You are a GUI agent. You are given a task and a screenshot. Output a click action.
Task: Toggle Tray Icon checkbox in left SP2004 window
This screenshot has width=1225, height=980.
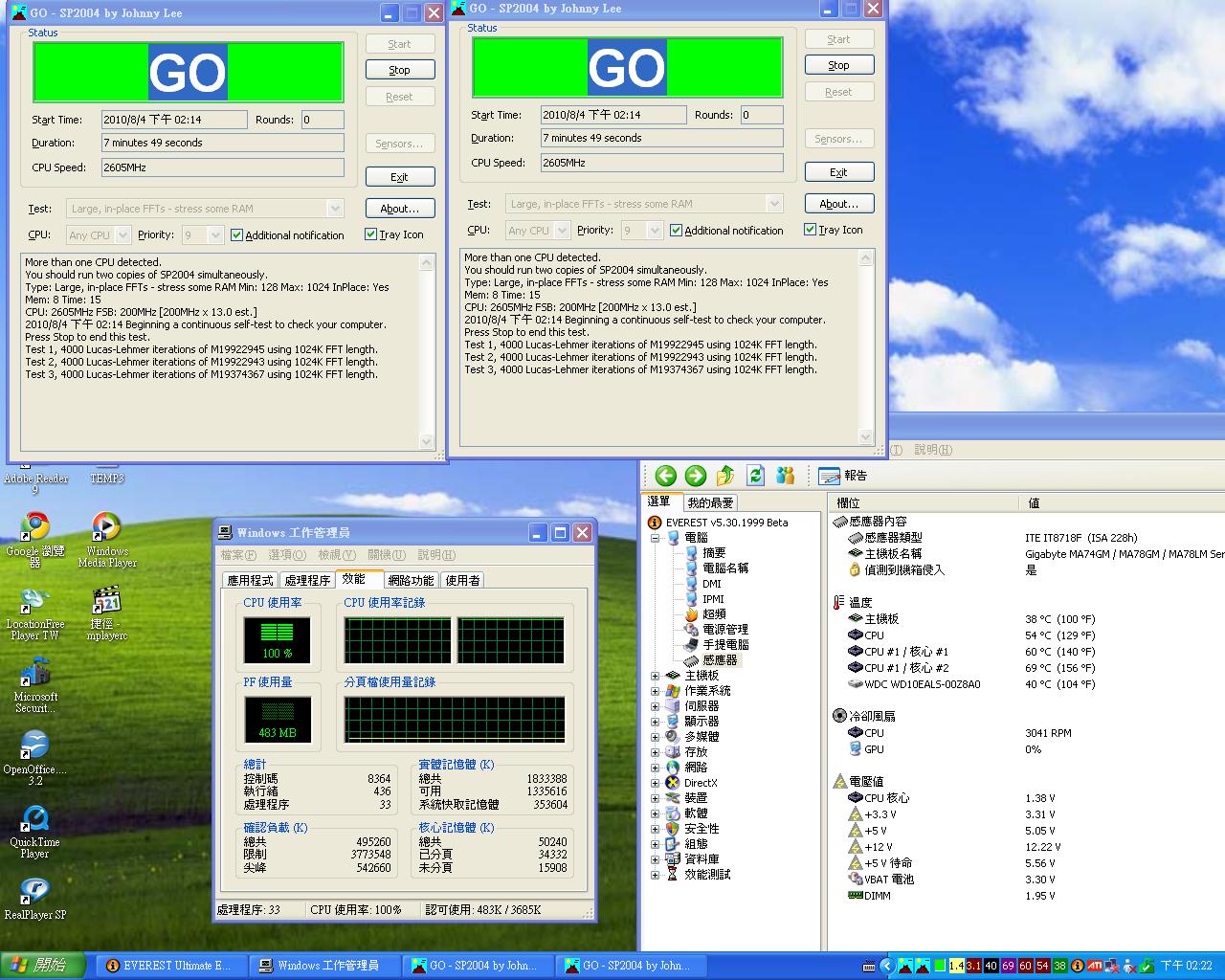point(394,234)
